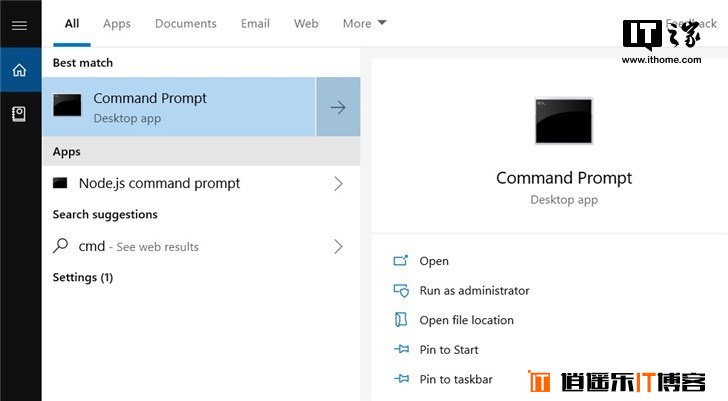Switch to the Apps tab

point(117,24)
